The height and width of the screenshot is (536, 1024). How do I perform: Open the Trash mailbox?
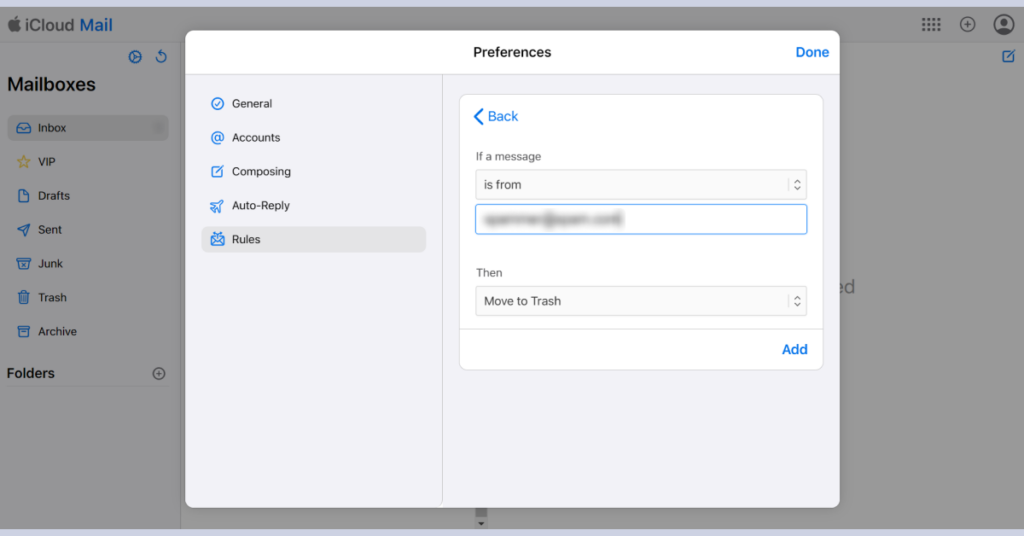pyautogui.click(x=52, y=297)
